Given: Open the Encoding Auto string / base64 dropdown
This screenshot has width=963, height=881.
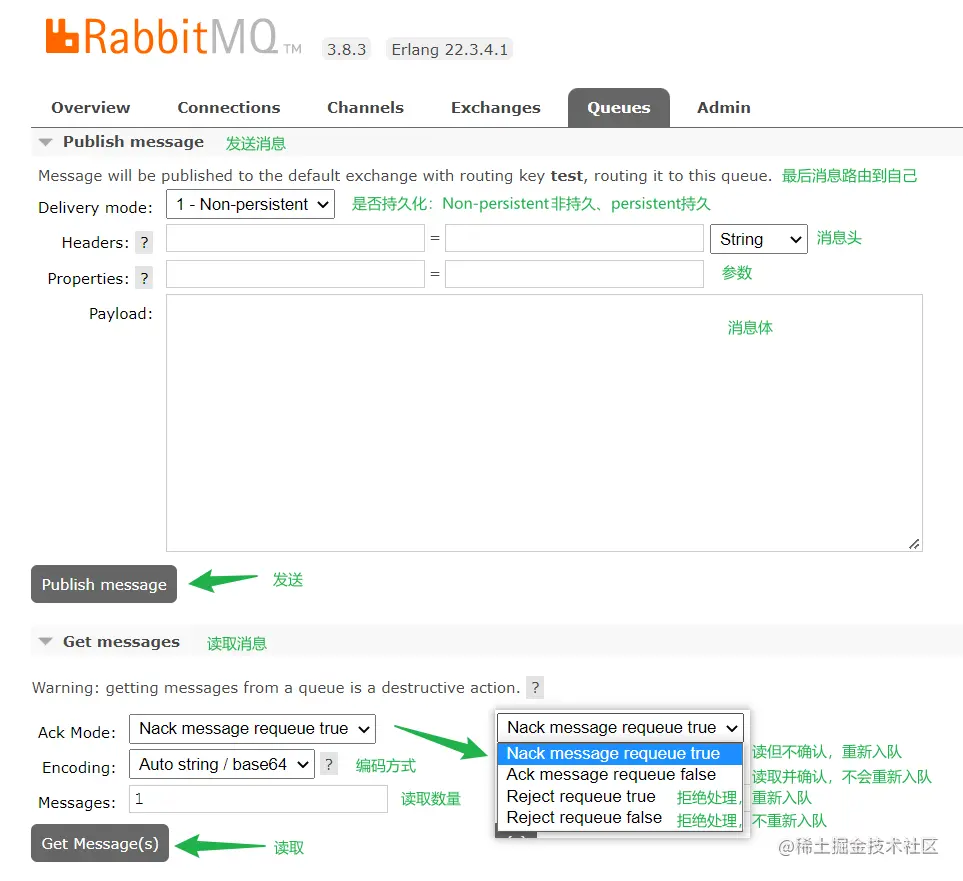Looking at the screenshot, I should 222,764.
